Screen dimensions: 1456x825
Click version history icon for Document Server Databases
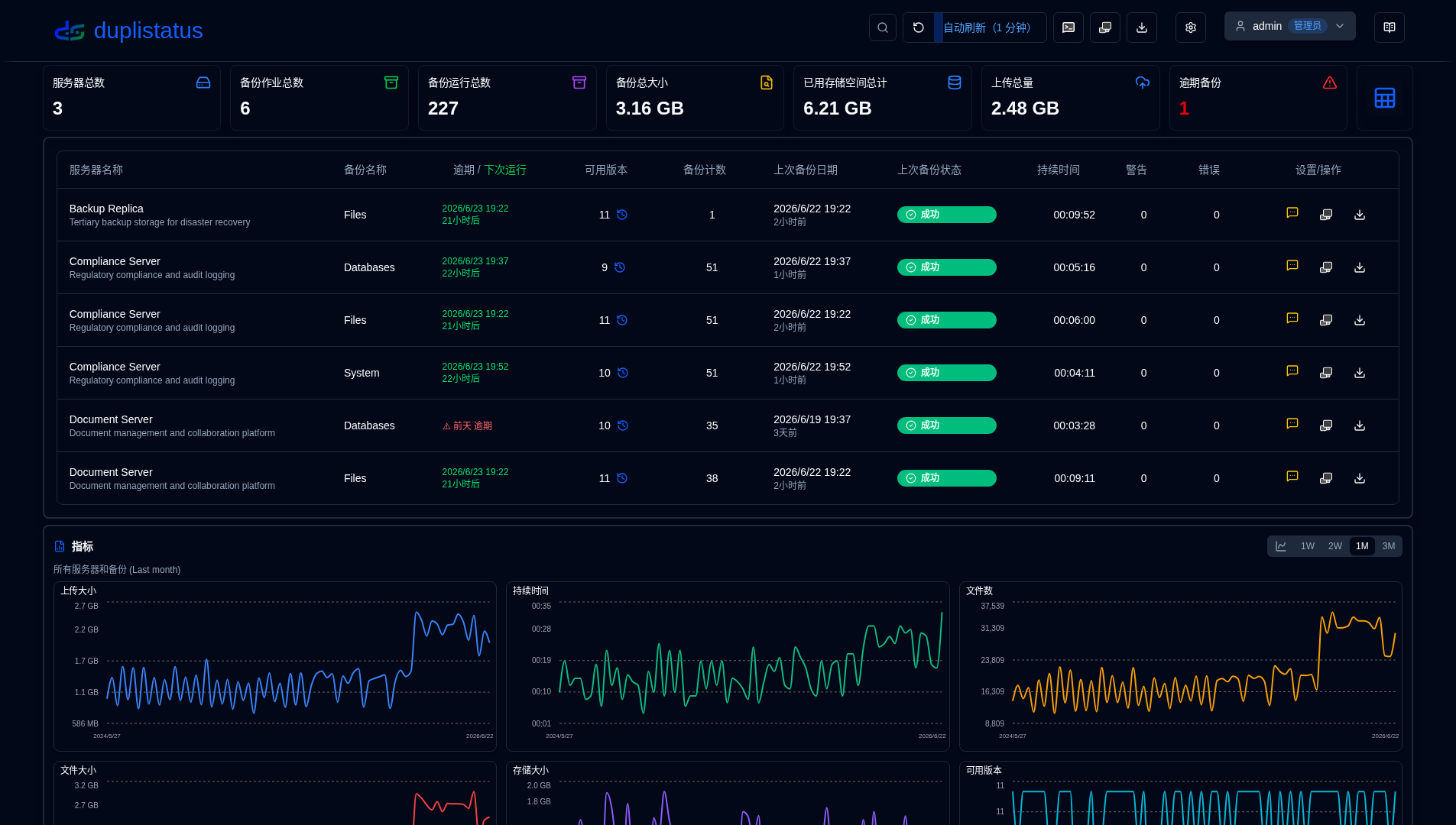point(623,425)
